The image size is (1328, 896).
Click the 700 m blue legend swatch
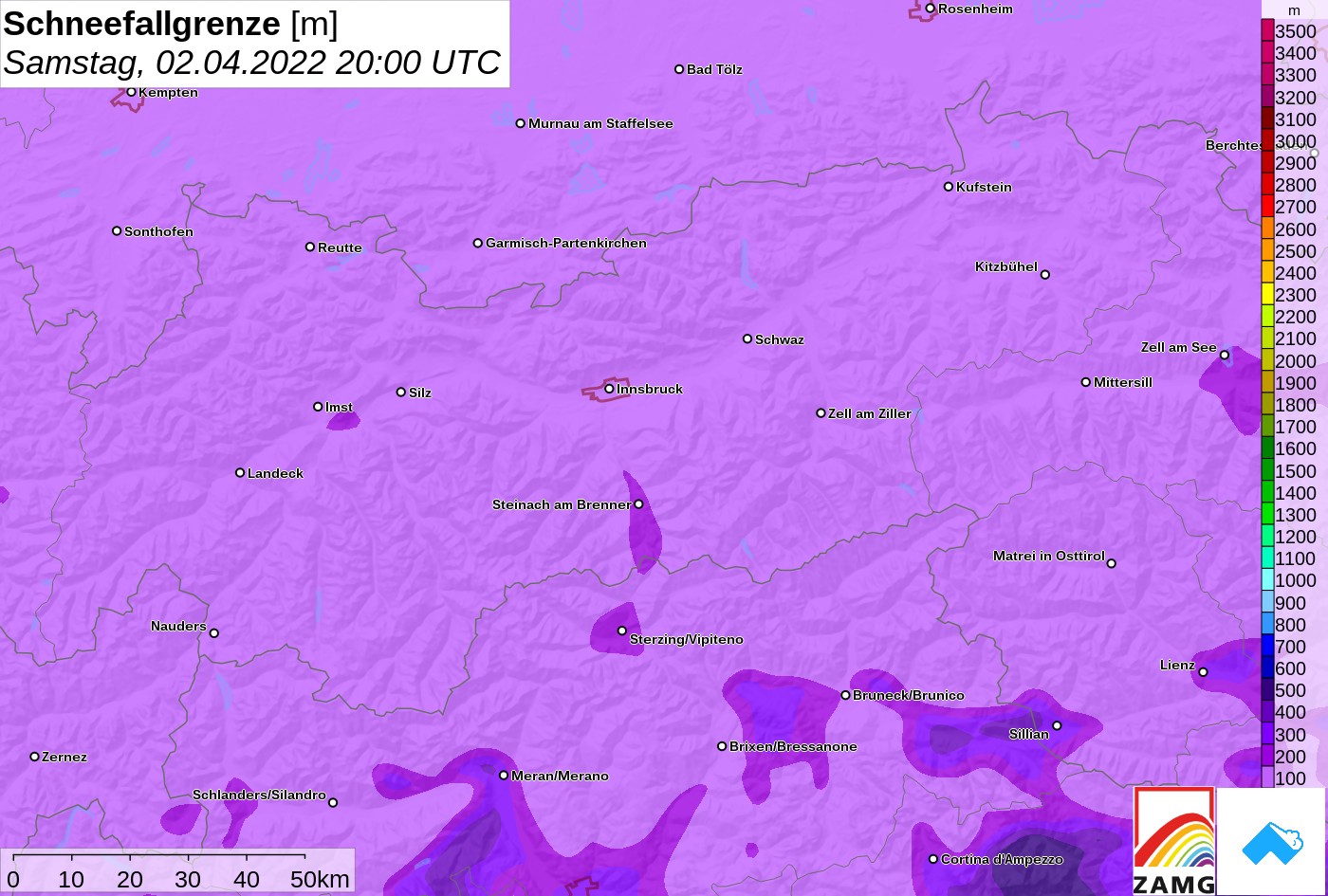(x=1267, y=647)
